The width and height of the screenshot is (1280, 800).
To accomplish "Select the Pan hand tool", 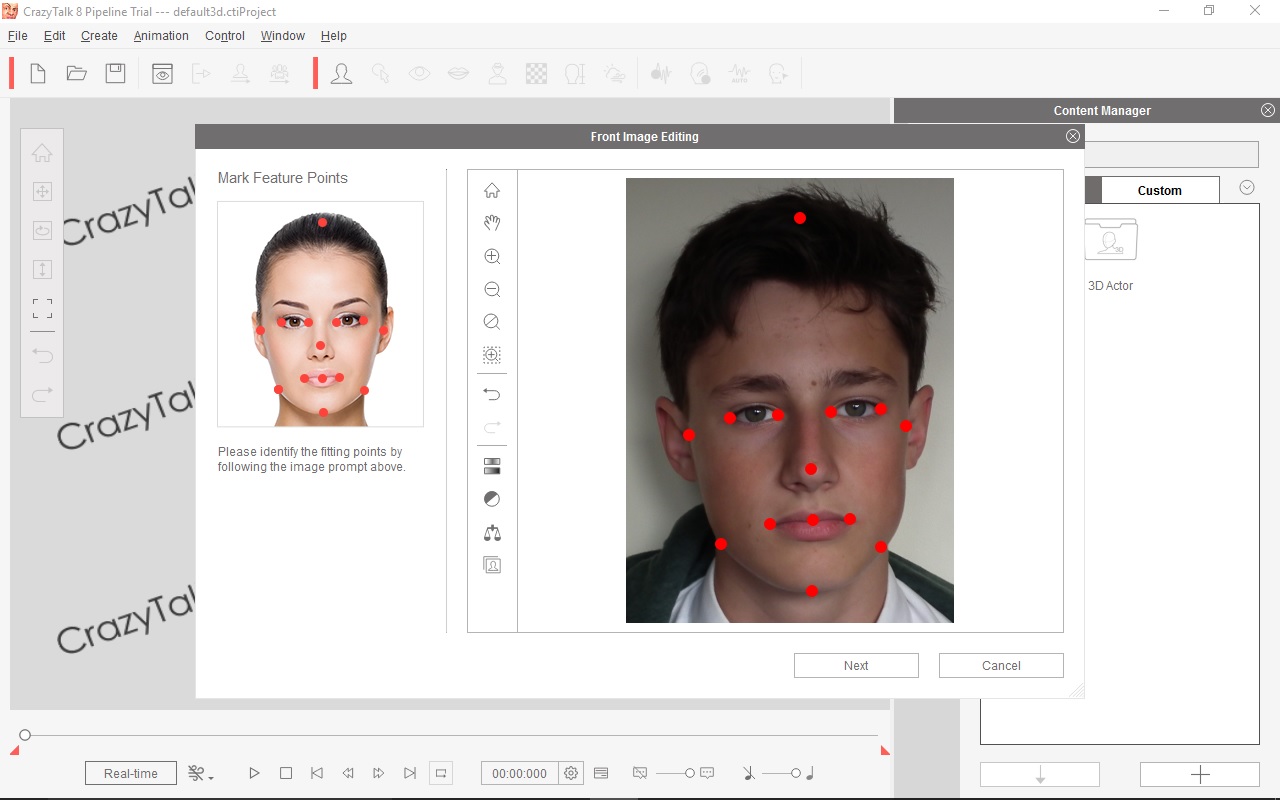I will tap(492, 223).
